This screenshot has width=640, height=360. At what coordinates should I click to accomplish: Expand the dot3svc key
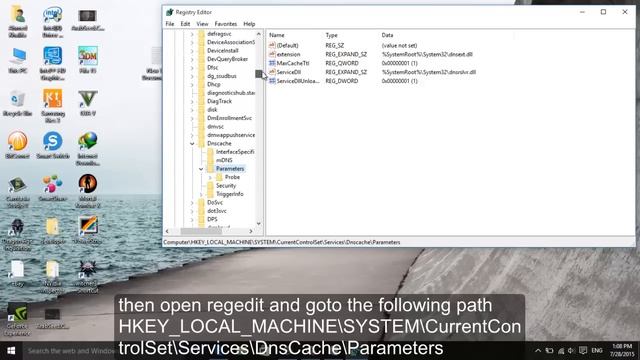coord(192,211)
